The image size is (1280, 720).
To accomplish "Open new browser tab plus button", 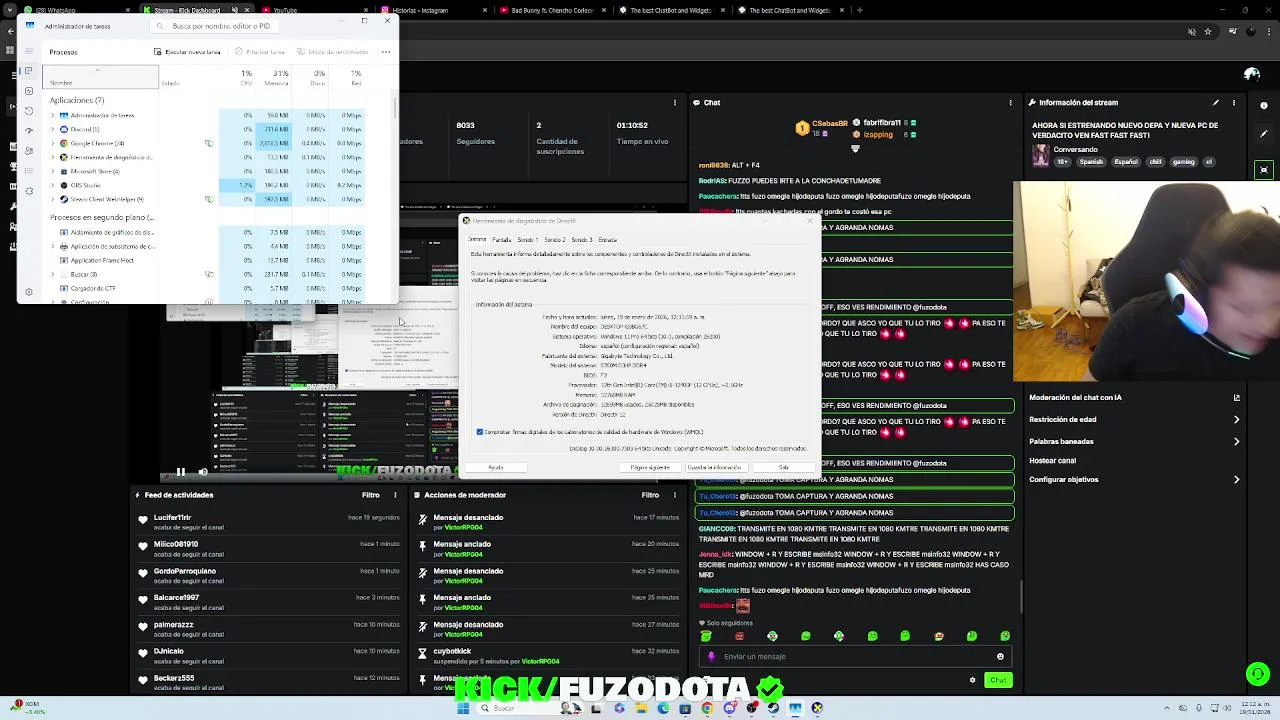I will (860, 10).
